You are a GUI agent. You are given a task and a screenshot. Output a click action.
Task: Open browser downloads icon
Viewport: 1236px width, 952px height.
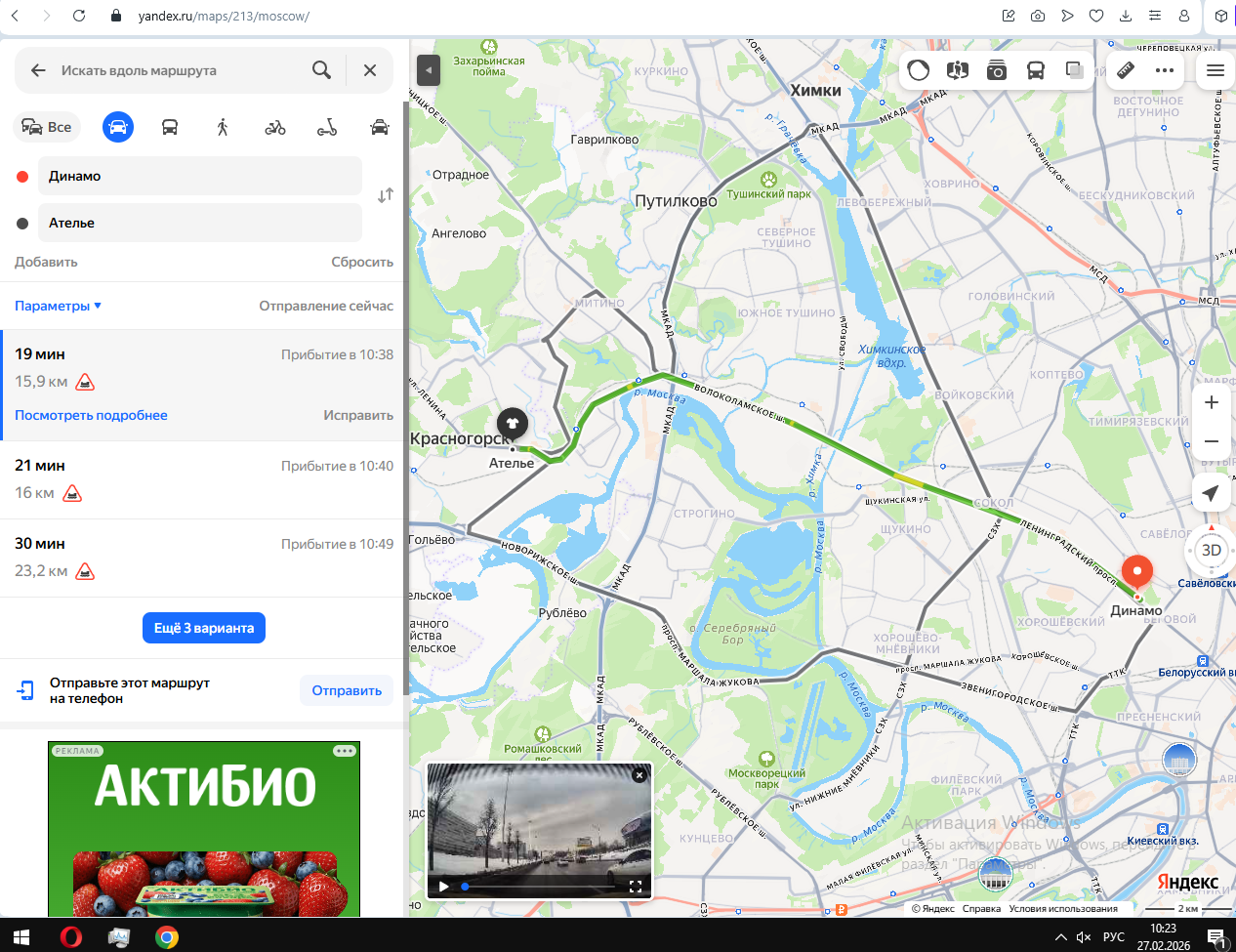[x=1126, y=16]
